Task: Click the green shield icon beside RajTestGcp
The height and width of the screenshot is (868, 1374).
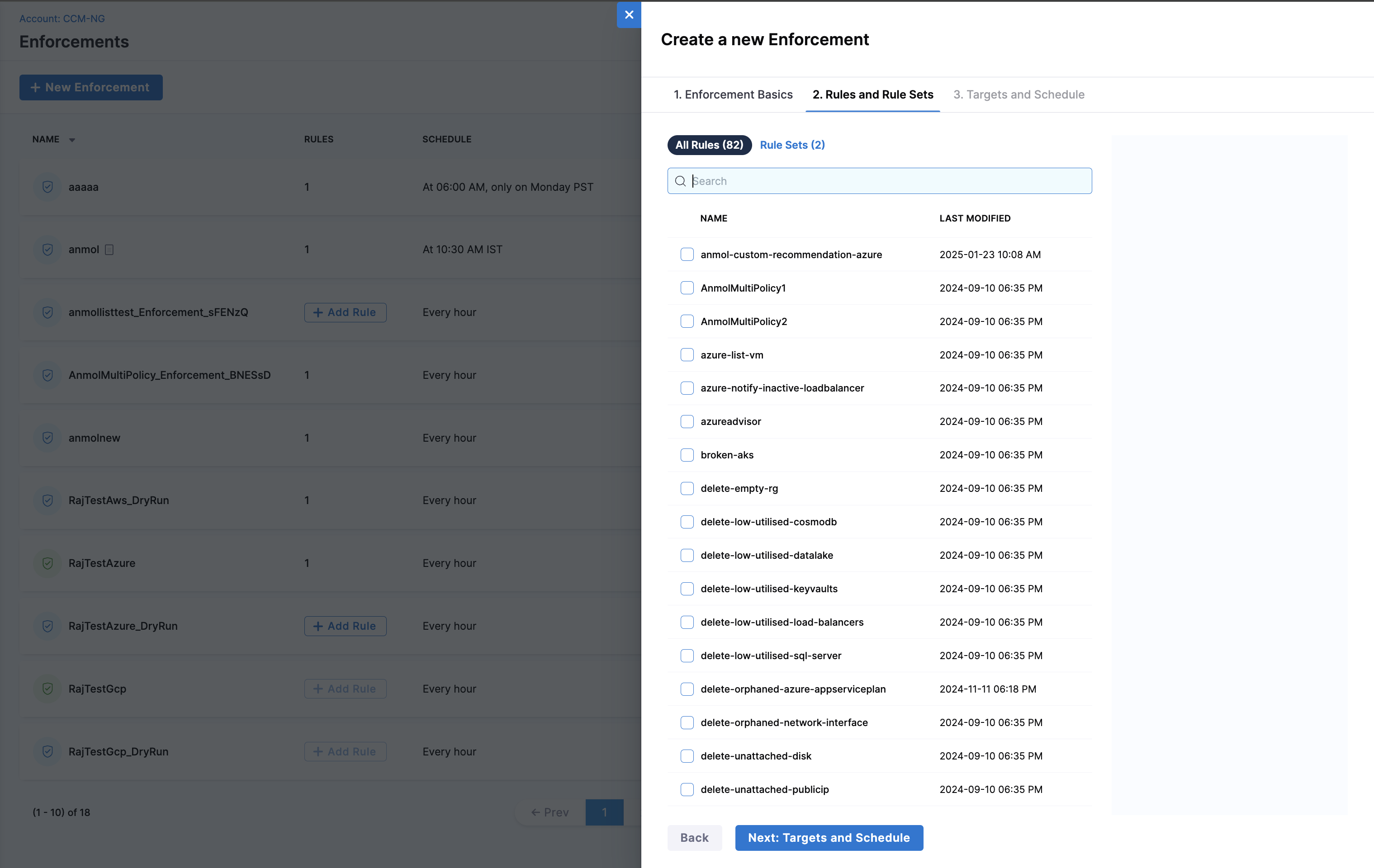Action: point(48,689)
